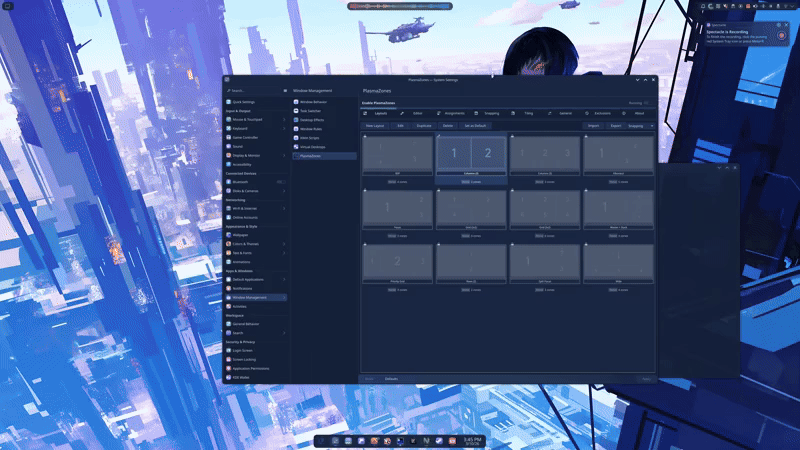Click the sidebar hamburger menu button
The height and width of the screenshot is (450, 800).
tap(285, 91)
